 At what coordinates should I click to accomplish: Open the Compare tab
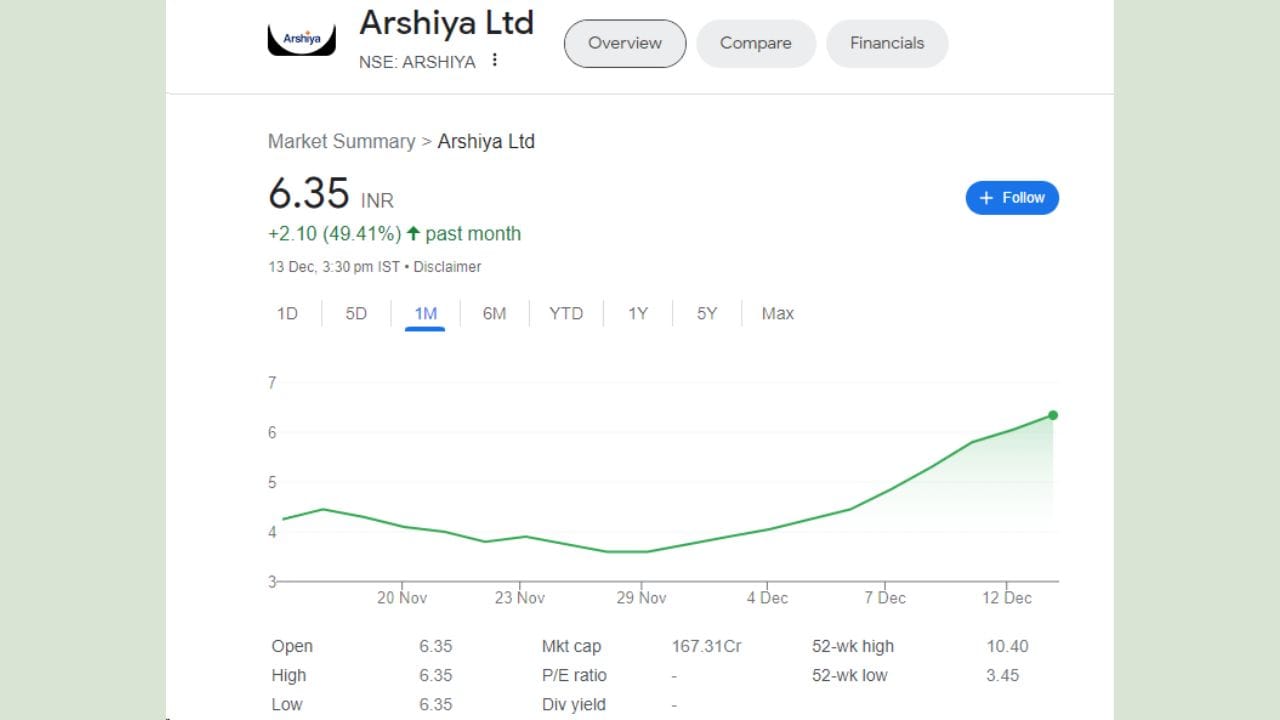[756, 43]
